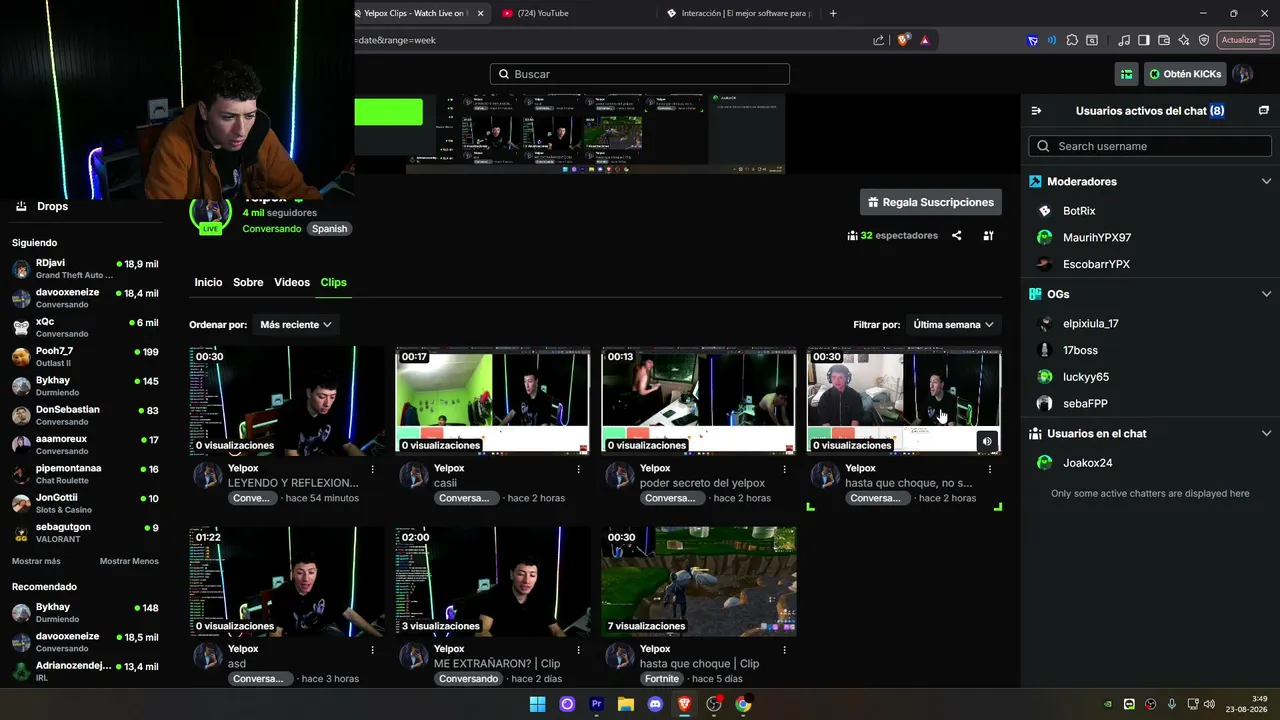Collapse the 'Usuarios en el chat' section
The image size is (1280, 720).
(x=1266, y=434)
